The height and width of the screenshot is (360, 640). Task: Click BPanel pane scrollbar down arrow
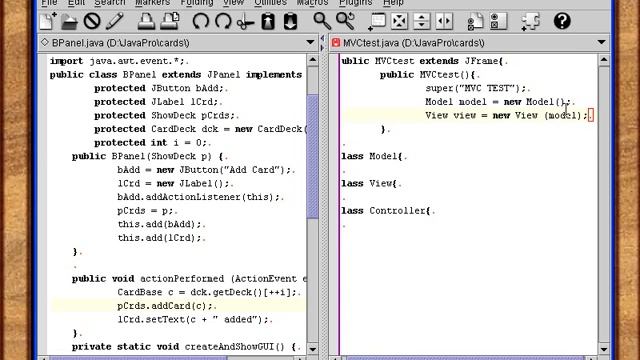tap(313, 349)
